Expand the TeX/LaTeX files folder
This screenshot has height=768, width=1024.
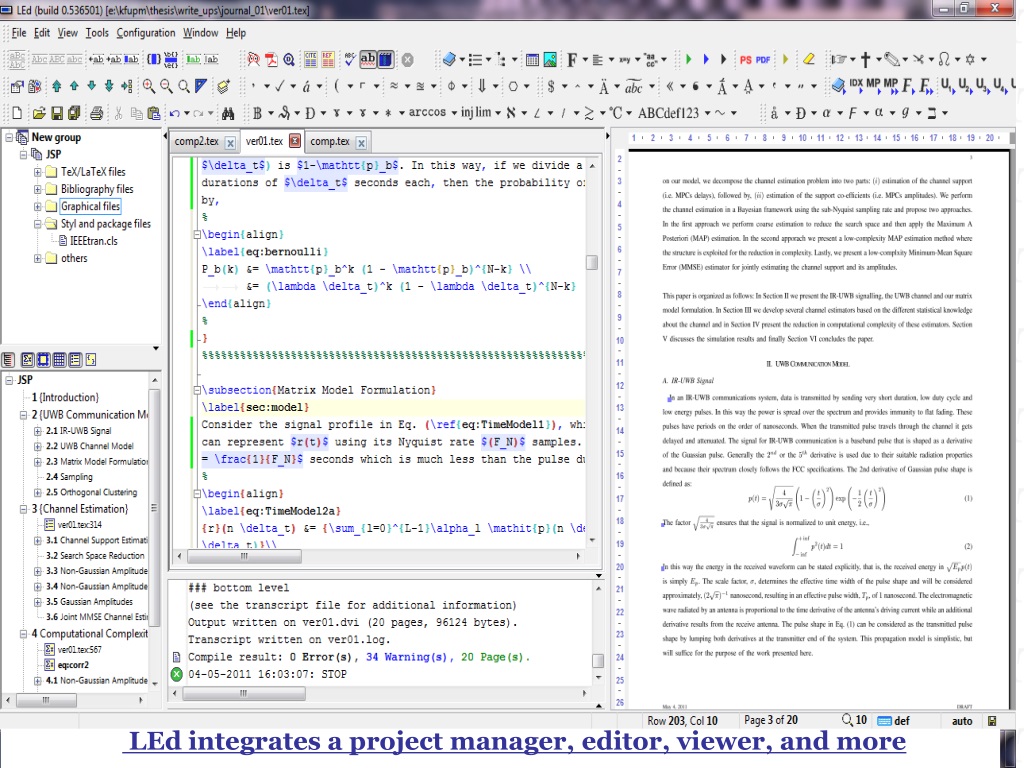[38, 172]
